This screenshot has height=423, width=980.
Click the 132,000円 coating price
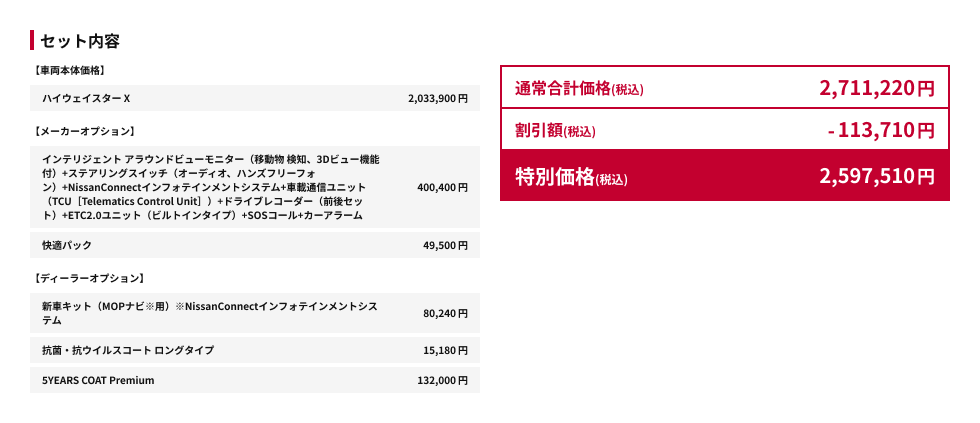point(442,380)
